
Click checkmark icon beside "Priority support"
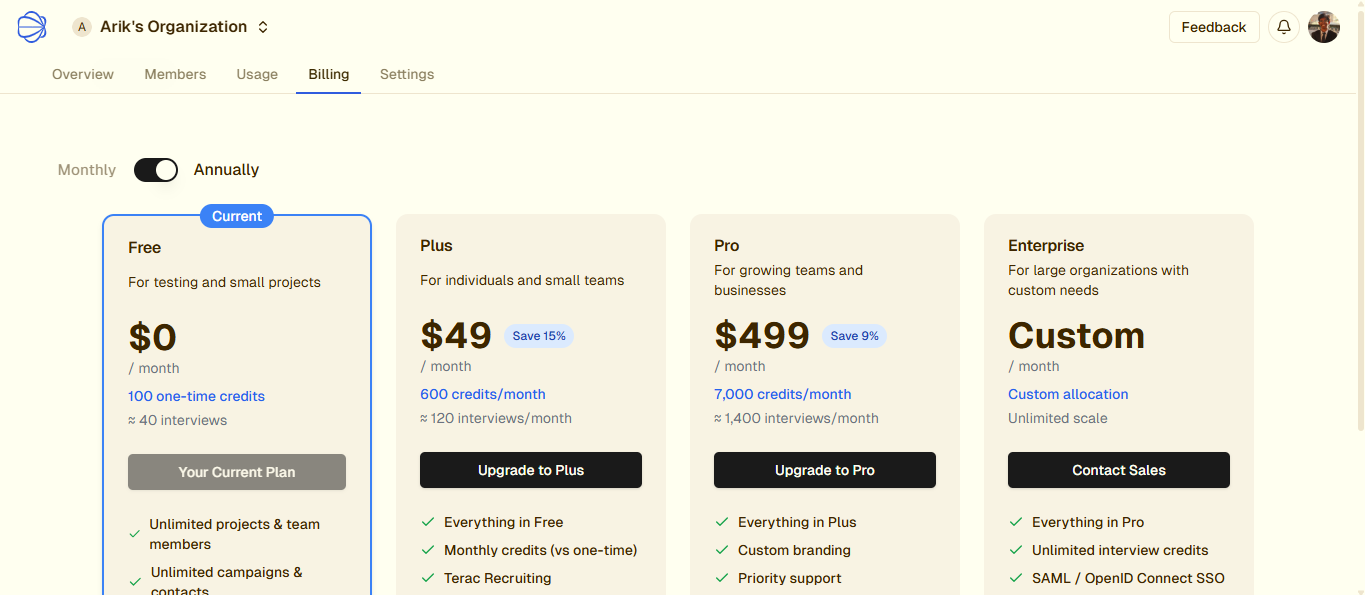click(722, 578)
